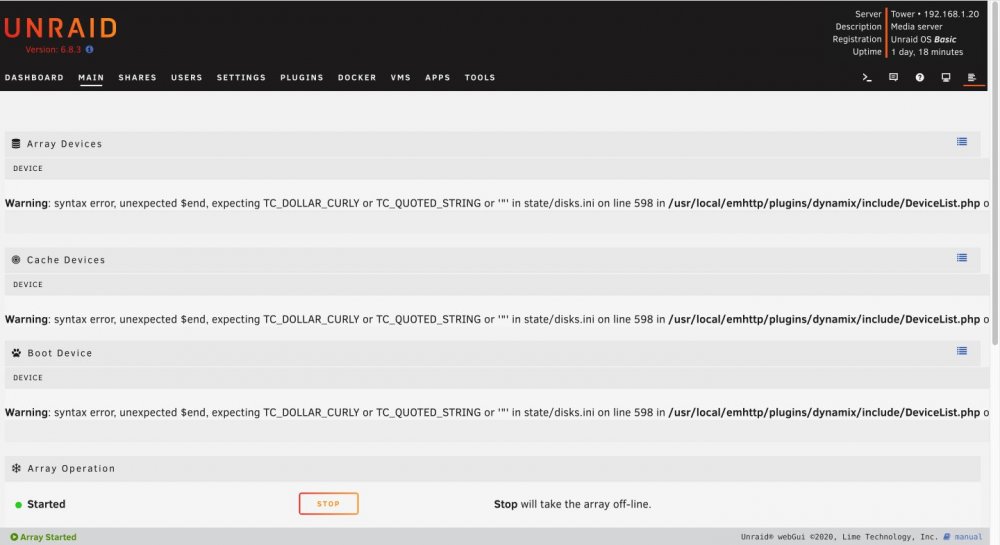Click the Cache Devices section title
1000x545 pixels.
point(66,259)
